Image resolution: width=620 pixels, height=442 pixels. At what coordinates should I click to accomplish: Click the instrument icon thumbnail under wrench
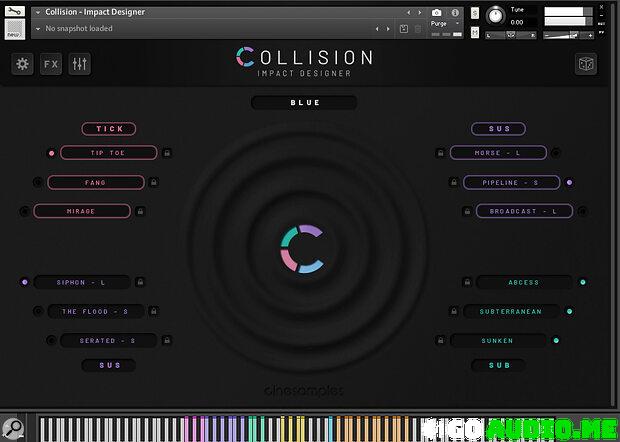pyautogui.click(x=15, y=29)
